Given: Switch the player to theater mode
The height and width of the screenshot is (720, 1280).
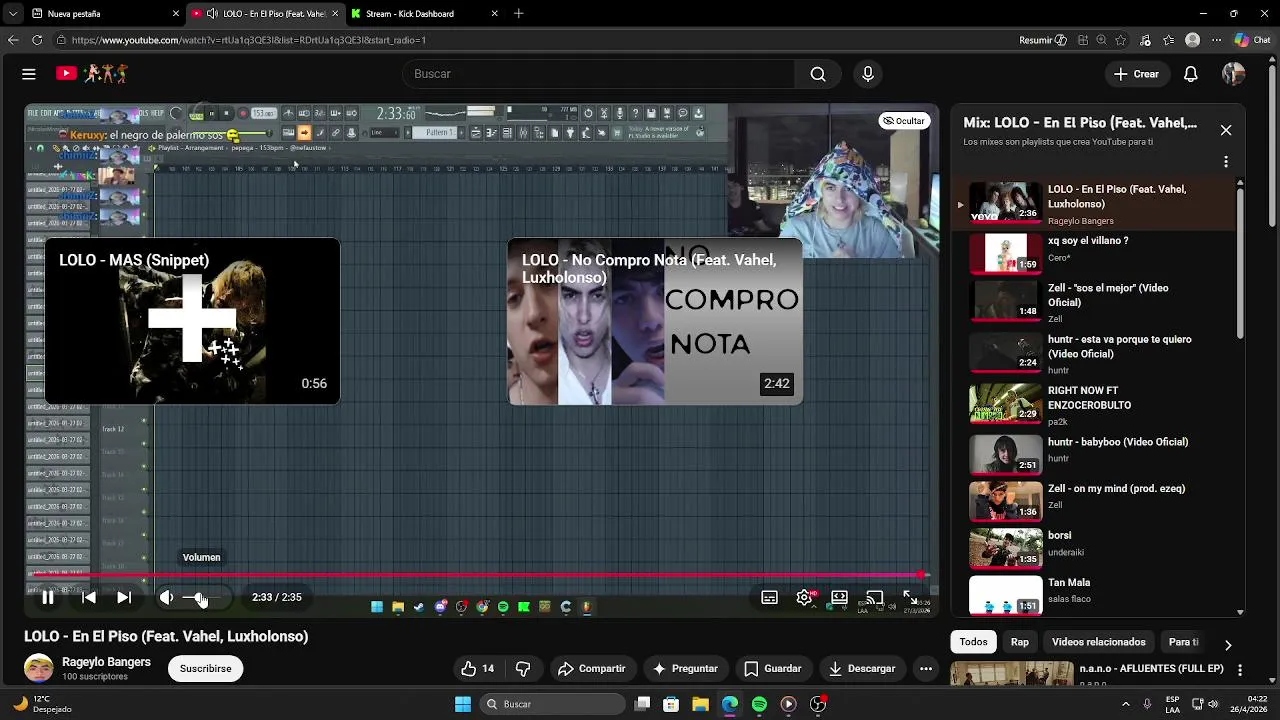Looking at the screenshot, I should pyautogui.click(x=839, y=597).
